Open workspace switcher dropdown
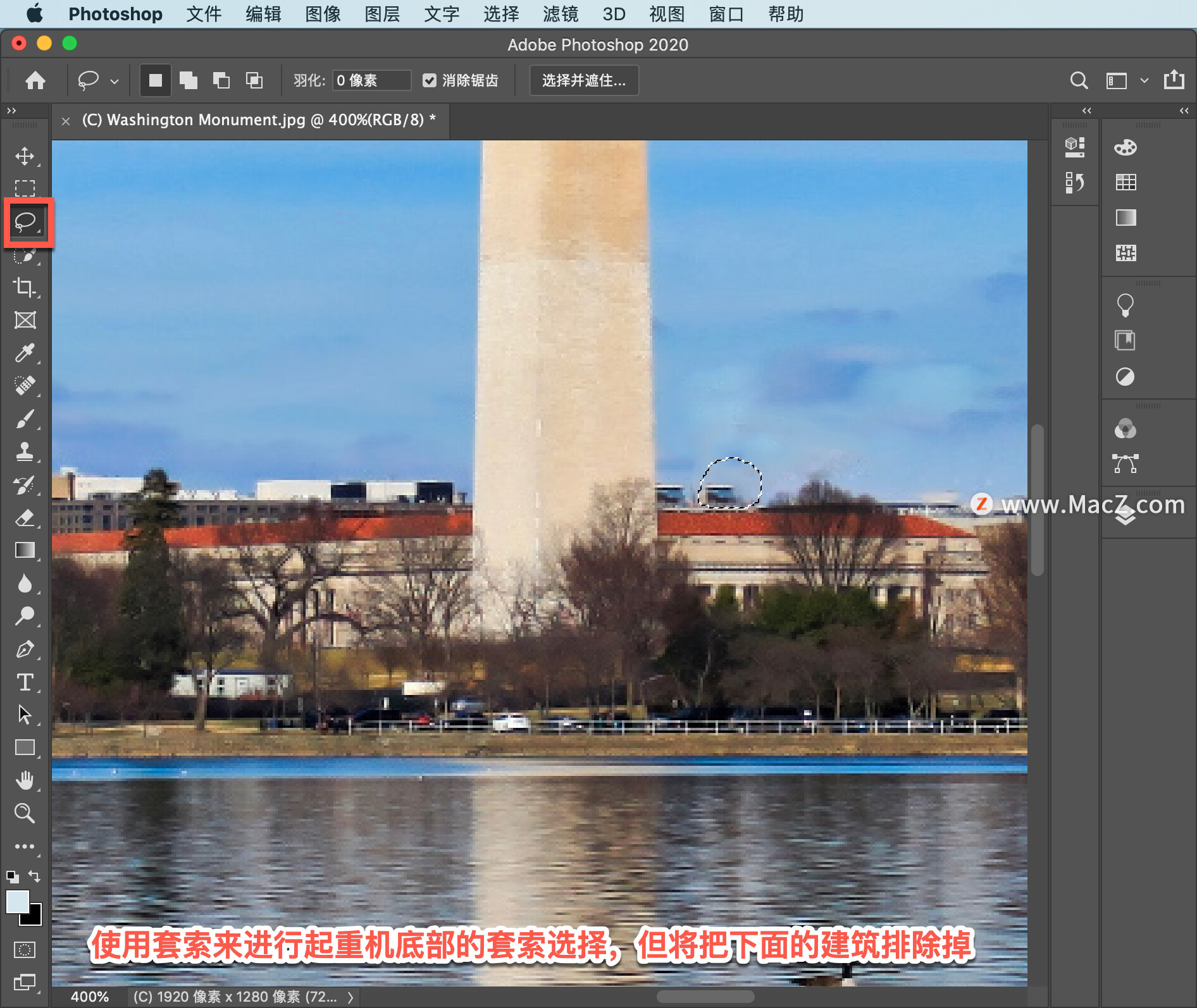The width and height of the screenshot is (1197, 1008). pos(1144,80)
